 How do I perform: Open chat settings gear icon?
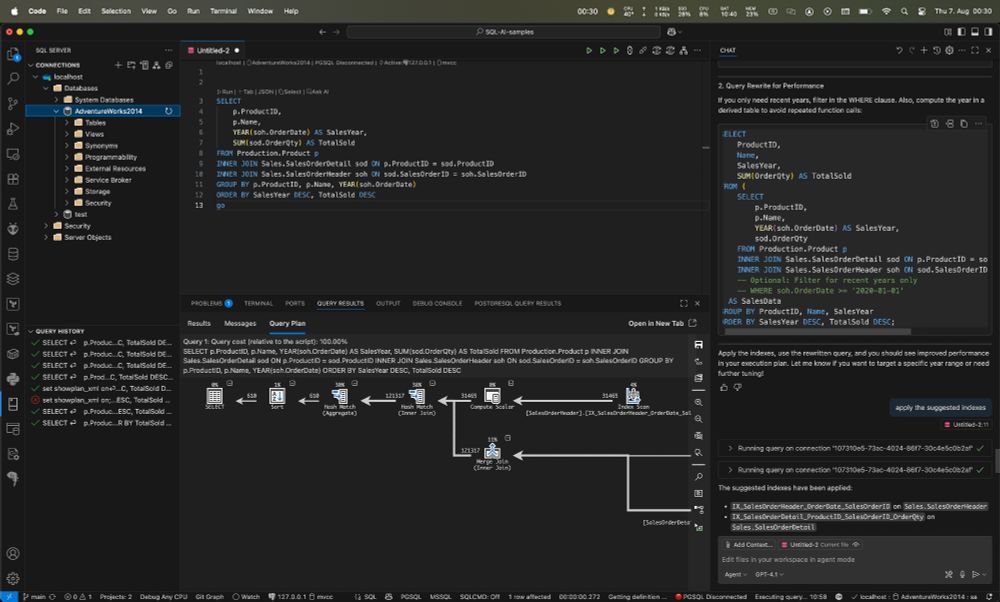coord(949,50)
